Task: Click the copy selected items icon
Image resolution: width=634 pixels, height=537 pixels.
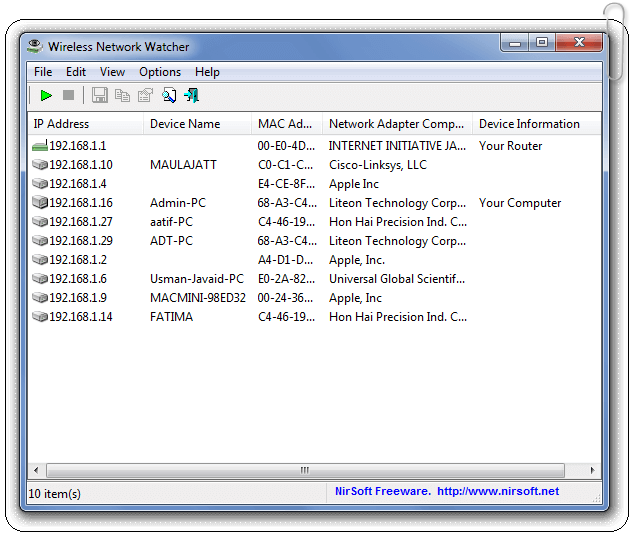Action: [x=122, y=96]
